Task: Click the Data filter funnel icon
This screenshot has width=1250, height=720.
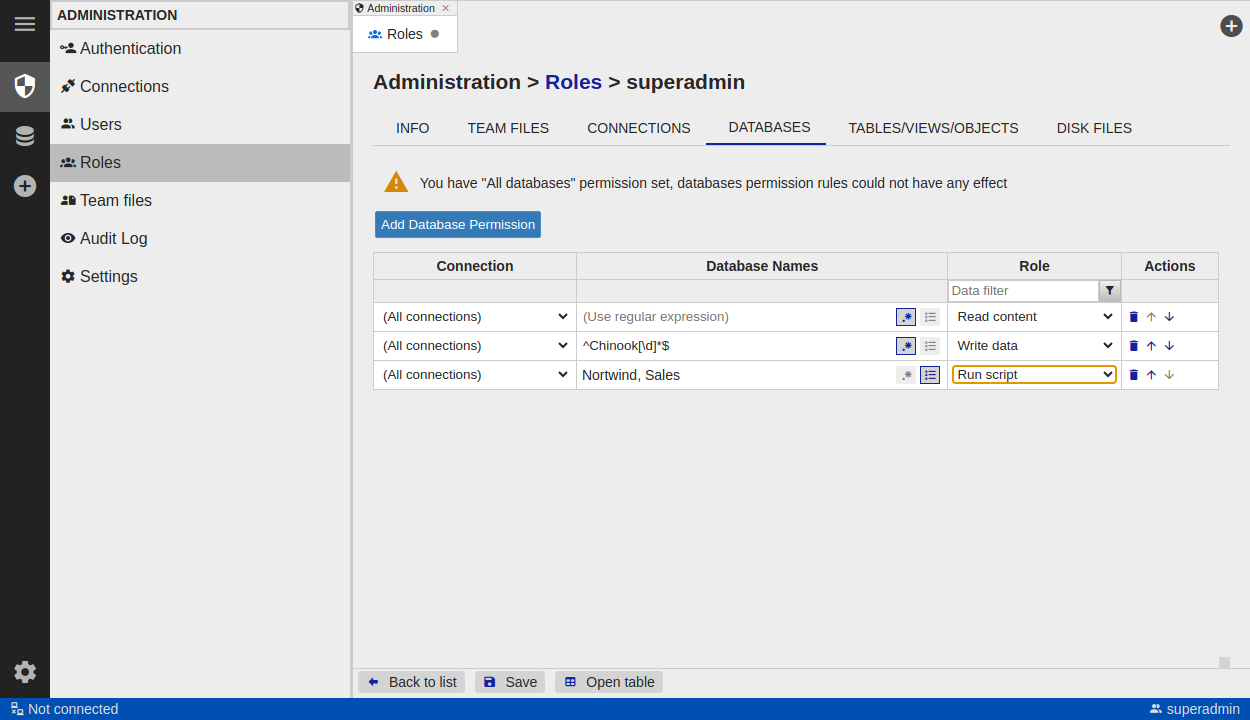Action: [x=1109, y=291]
